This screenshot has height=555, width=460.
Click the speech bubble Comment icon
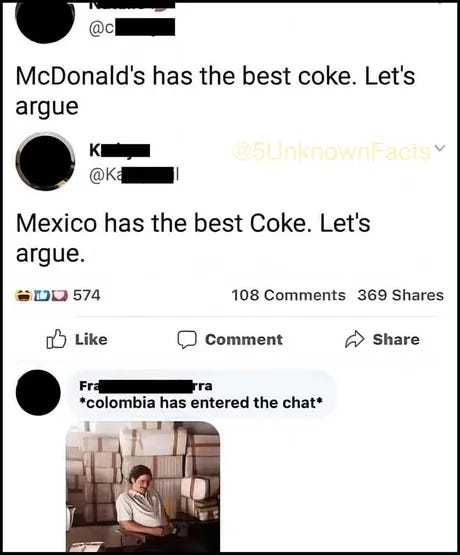[186, 339]
